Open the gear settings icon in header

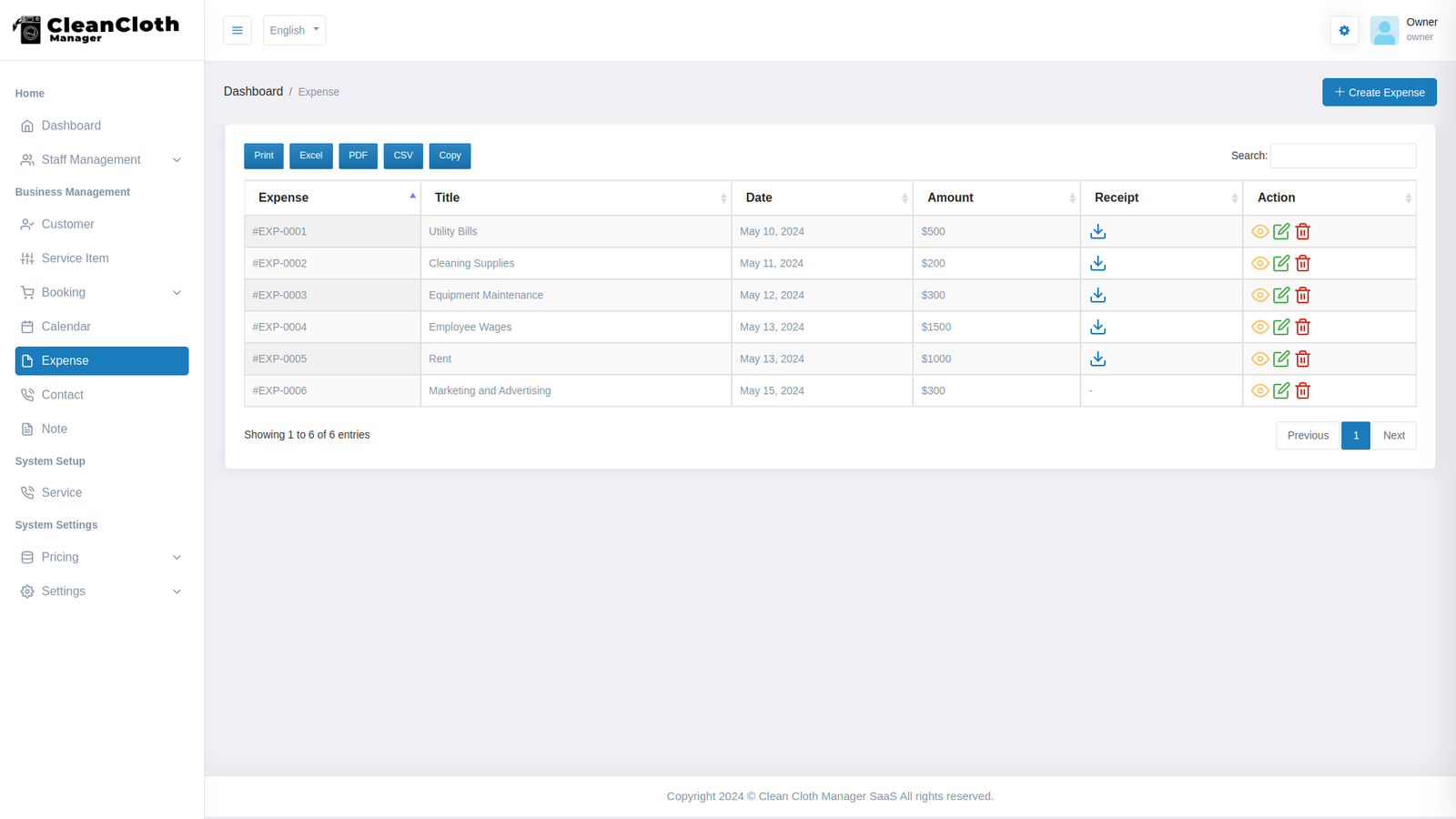click(x=1343, y=30)
